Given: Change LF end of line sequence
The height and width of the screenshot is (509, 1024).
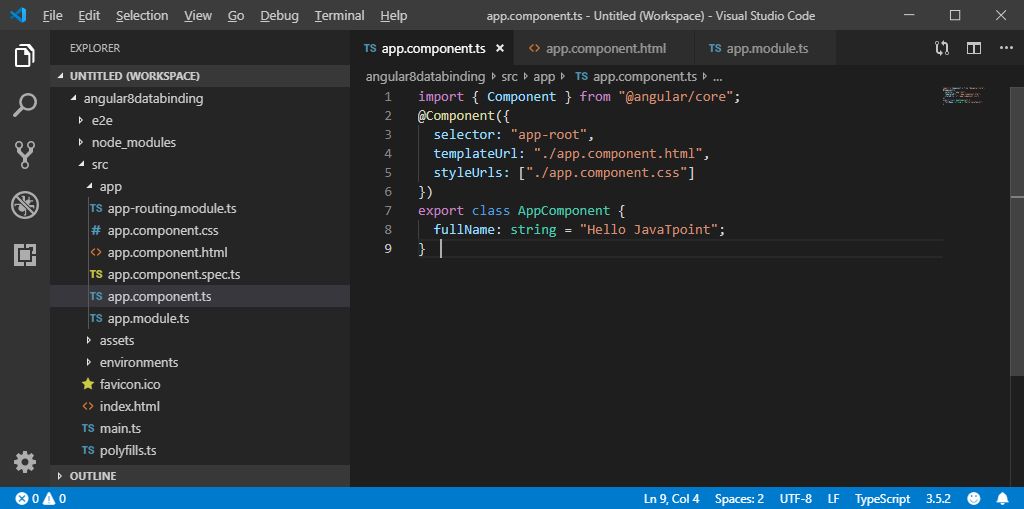Looking at the screenshot, I should 833,499.
